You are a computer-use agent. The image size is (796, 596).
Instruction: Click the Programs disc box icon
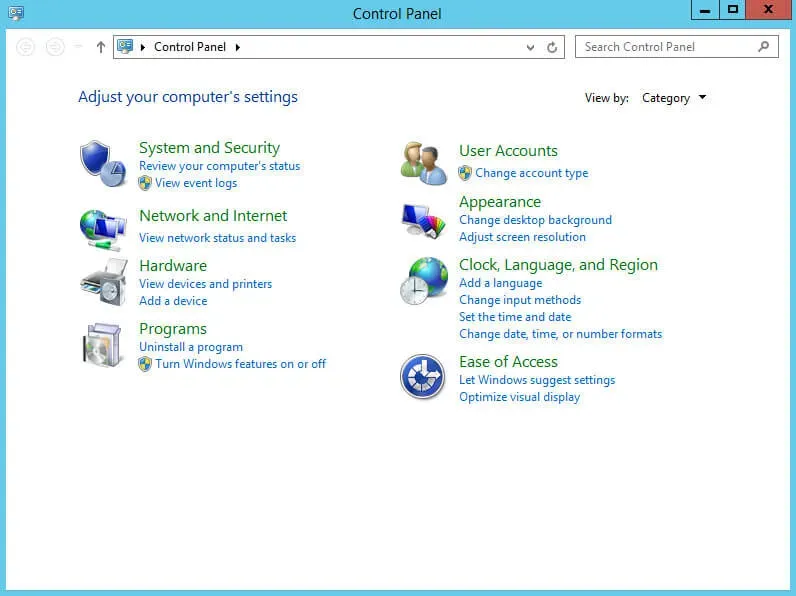103,345
